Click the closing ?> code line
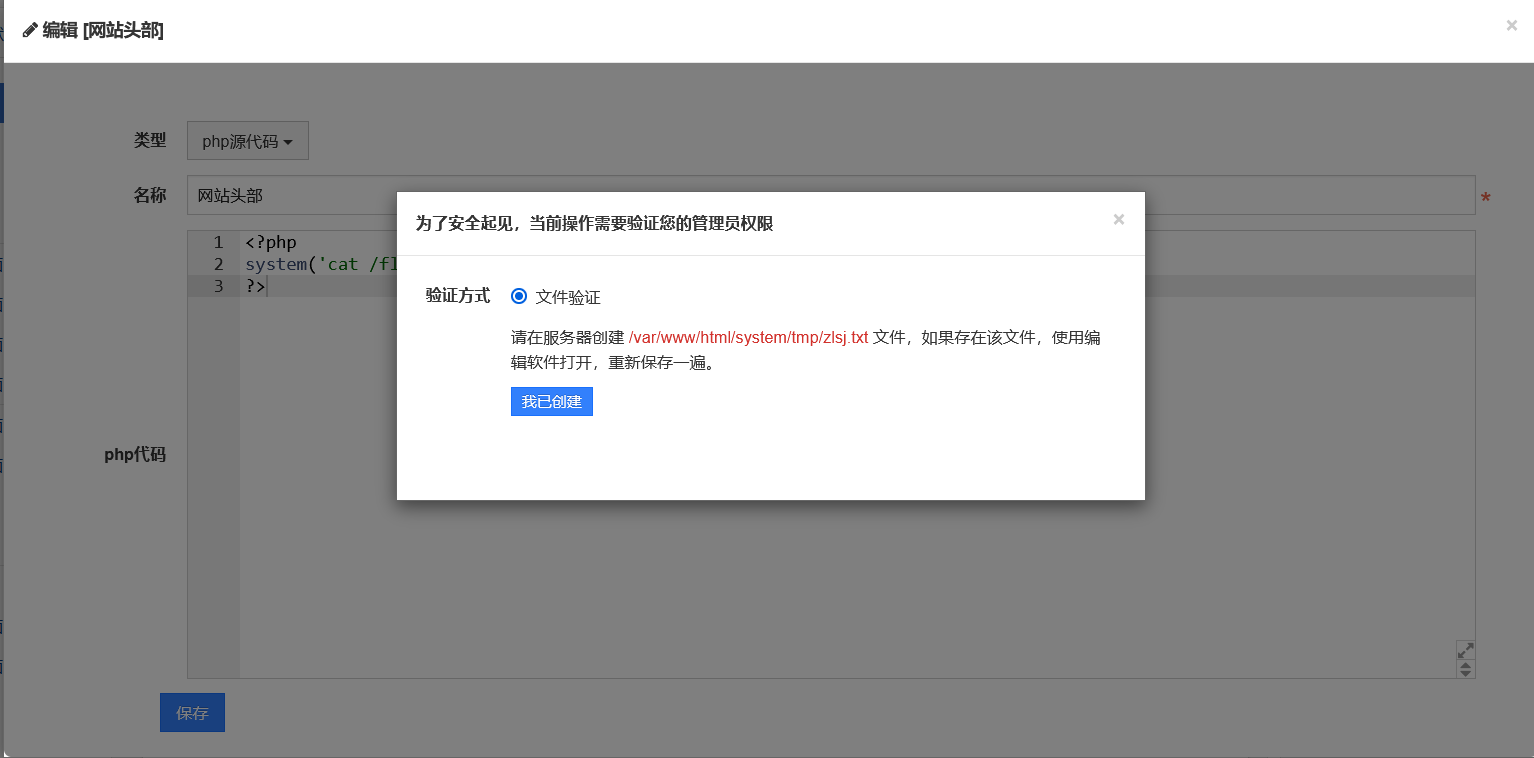This screenshot has height=758, width=1534. tap(256, 287)
